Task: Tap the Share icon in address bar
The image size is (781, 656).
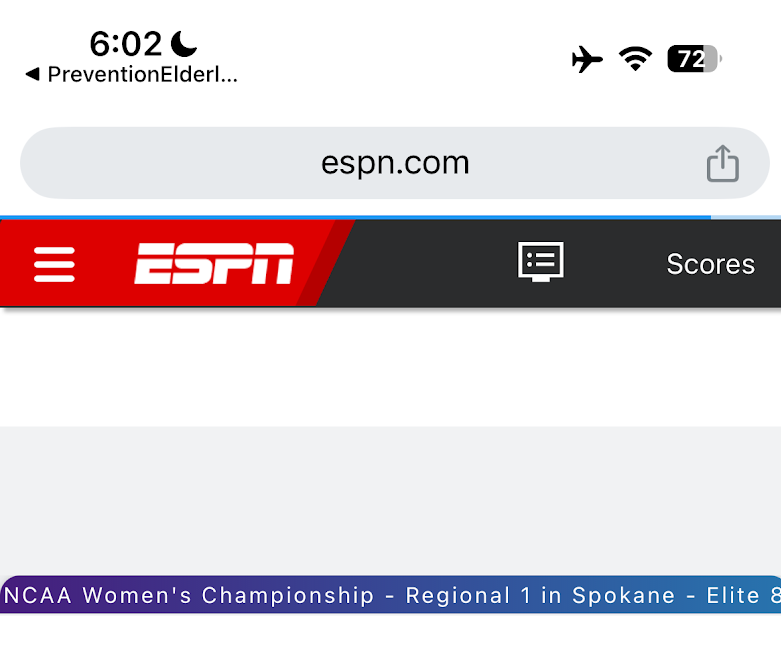Action: [722, 163]
